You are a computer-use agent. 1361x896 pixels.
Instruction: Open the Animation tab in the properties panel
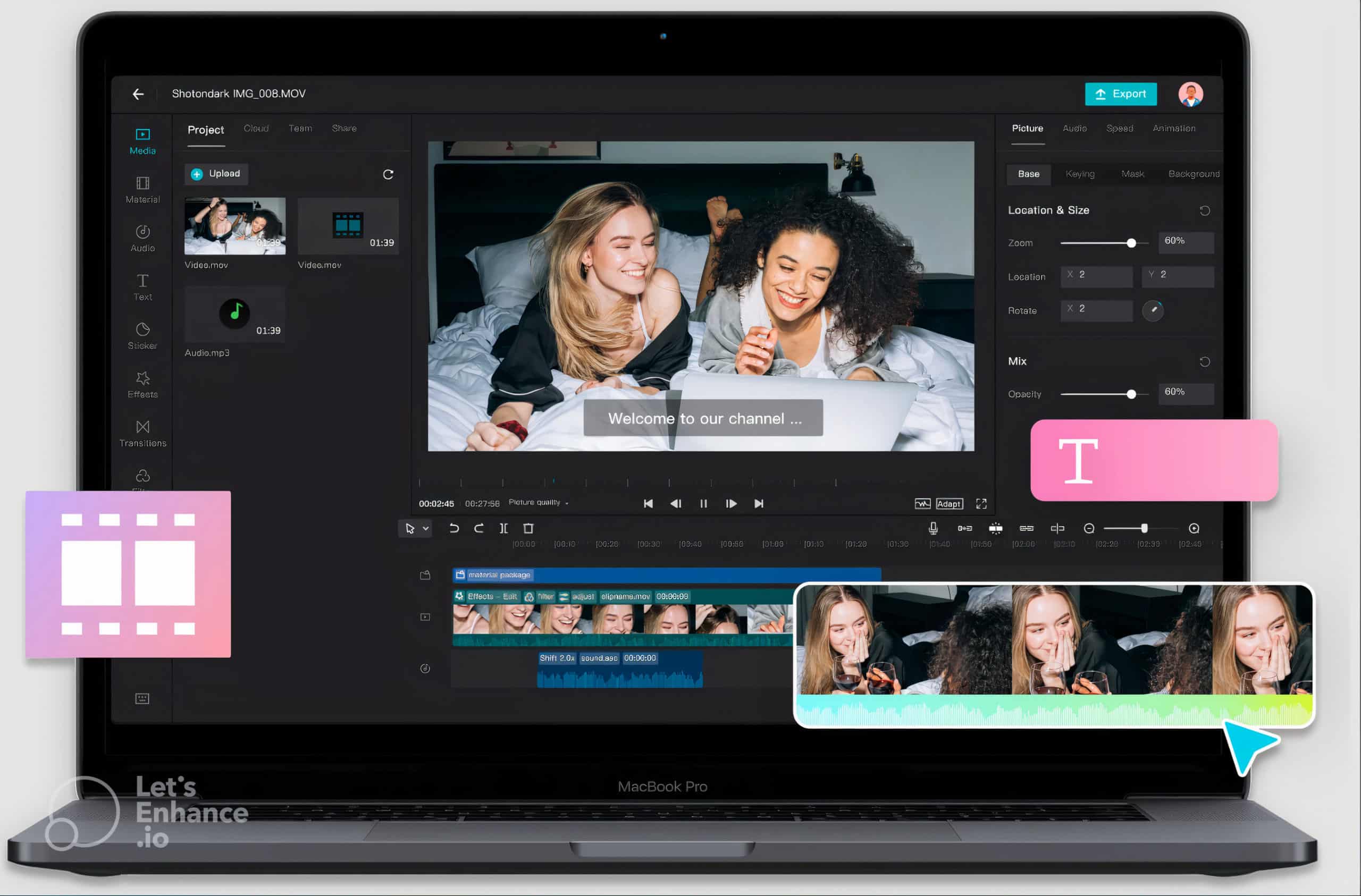(x=1173, y=128)
